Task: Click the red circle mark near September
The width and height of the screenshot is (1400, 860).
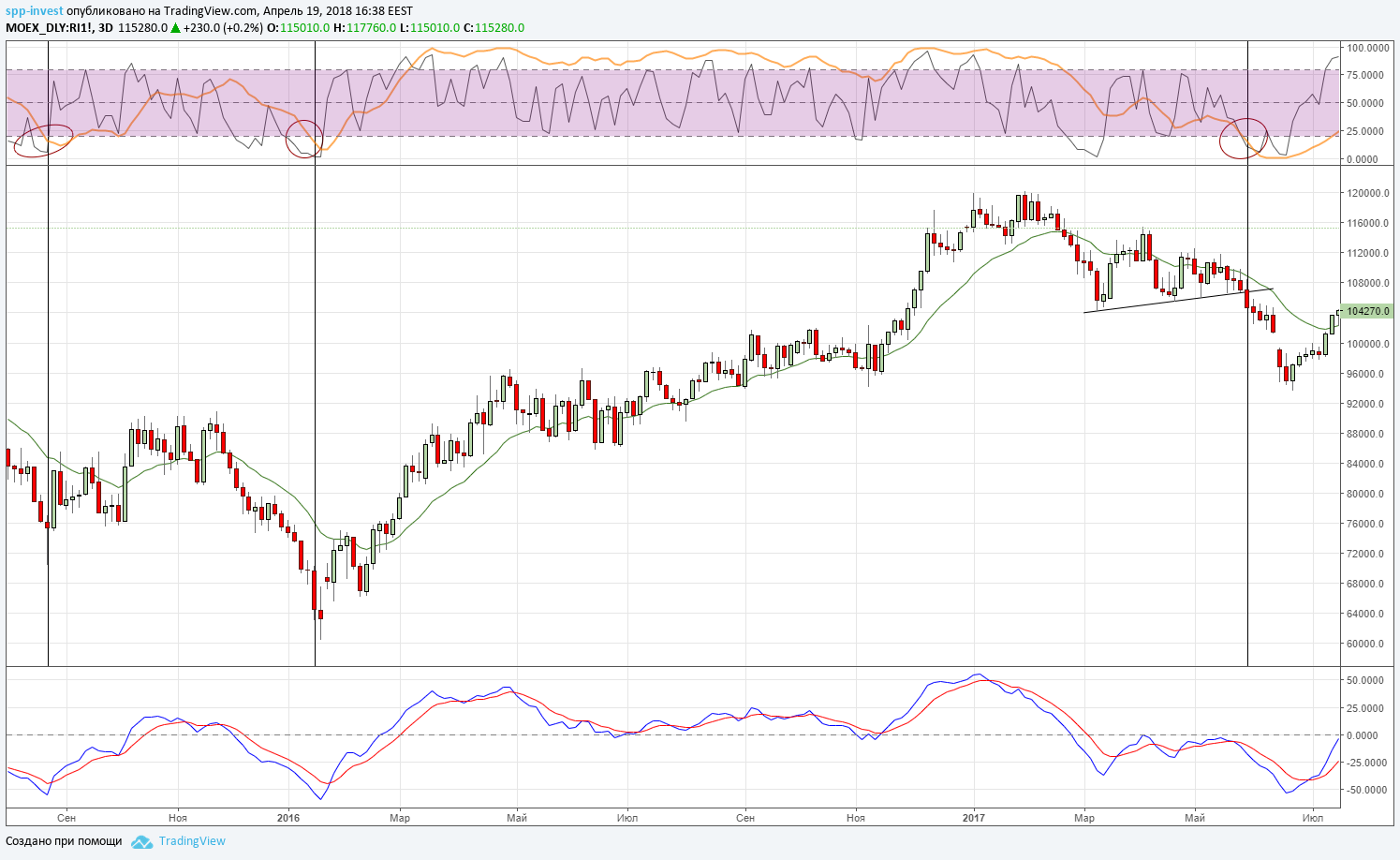Action: (x=43, y=141)
